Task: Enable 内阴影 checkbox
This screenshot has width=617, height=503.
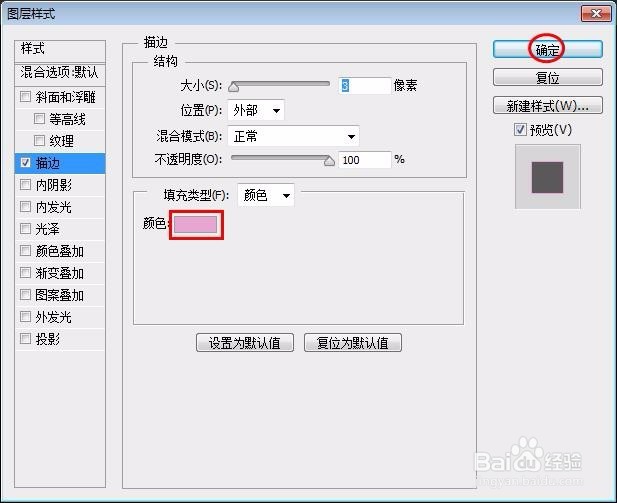Action: 25,185
